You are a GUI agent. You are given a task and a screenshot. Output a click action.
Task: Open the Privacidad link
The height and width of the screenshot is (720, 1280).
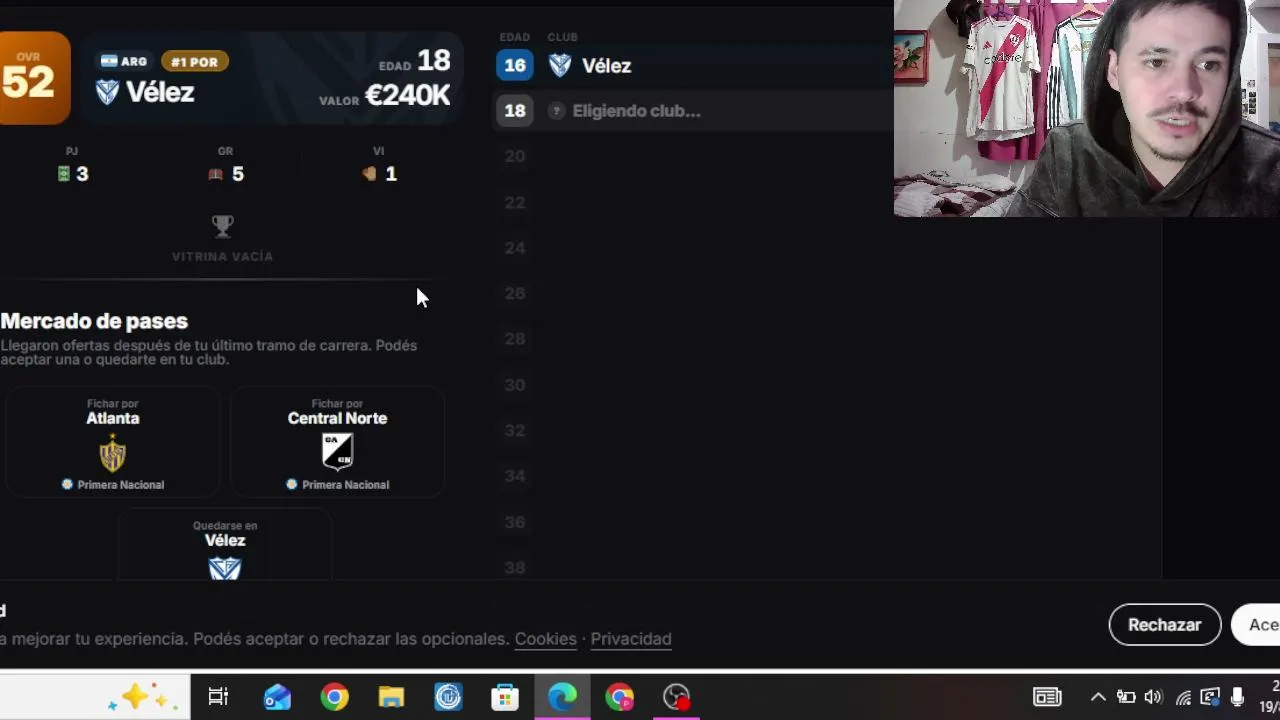[x=631, y=639]
